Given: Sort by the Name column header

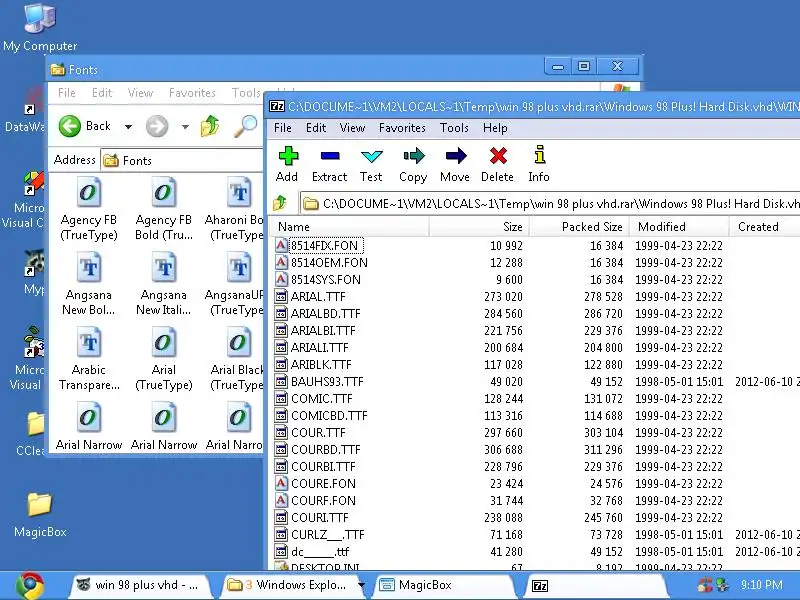Looking at the screenshot, I should pyautogui.click(x=349, y=227).
